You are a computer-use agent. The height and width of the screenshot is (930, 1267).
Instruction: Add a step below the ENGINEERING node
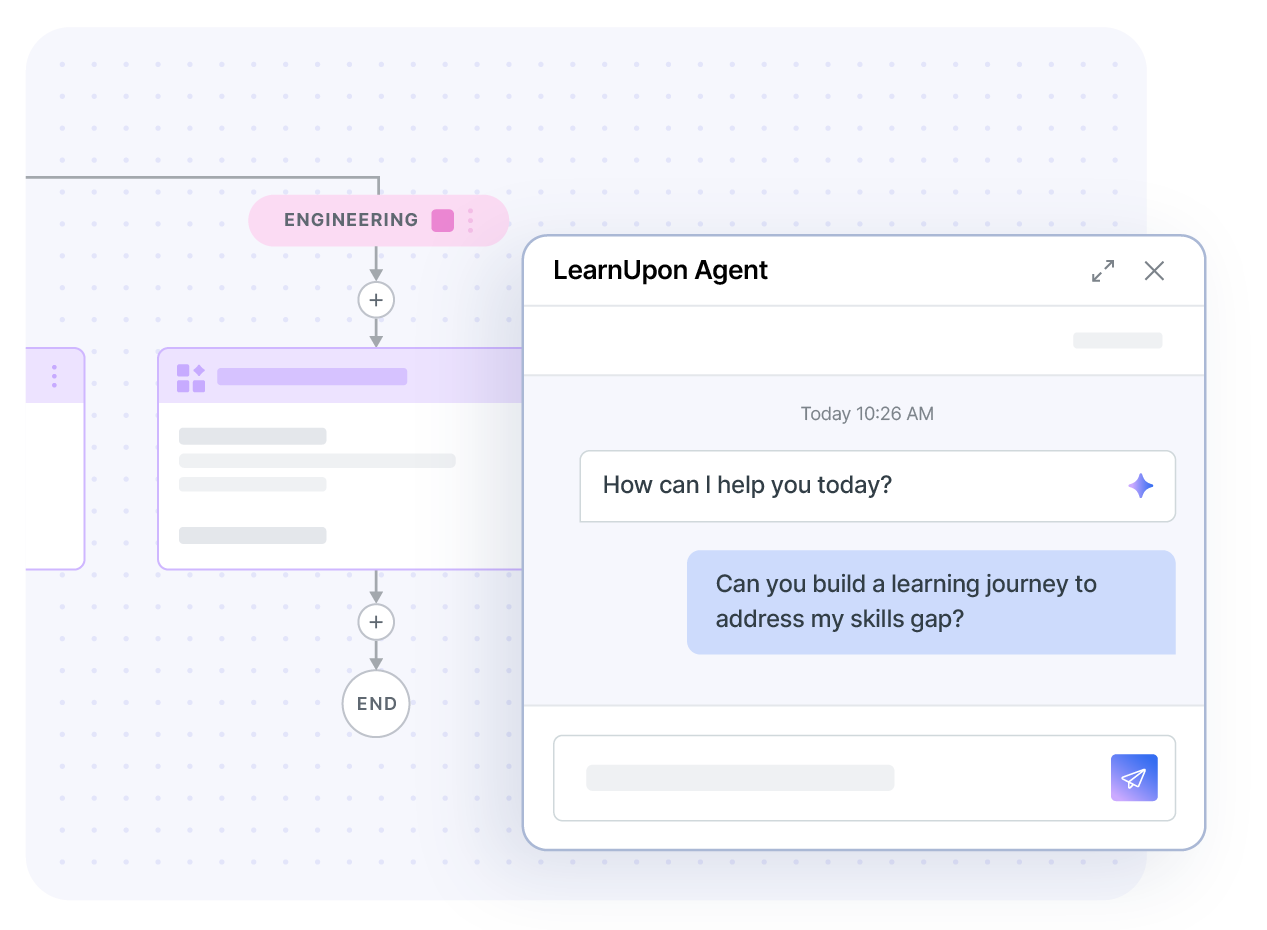376,299
